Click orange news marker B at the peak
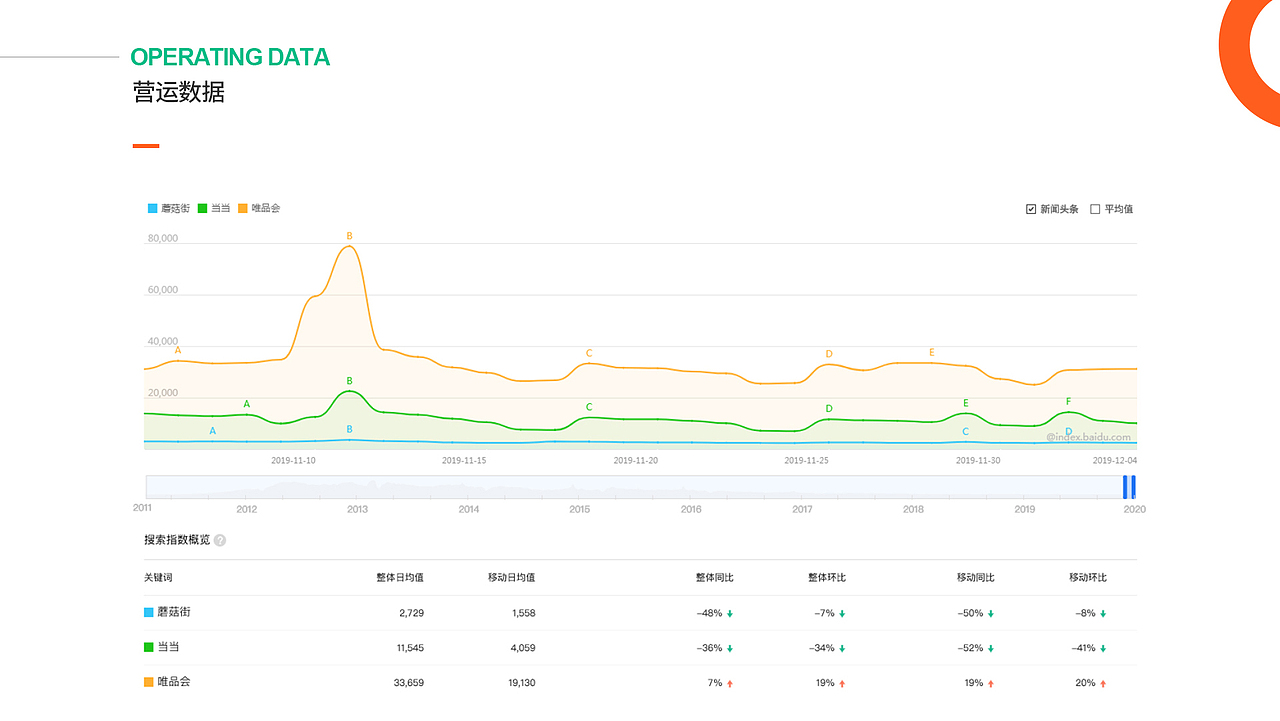This screenshot has width=1280, height=721. [x=349, y=236]
